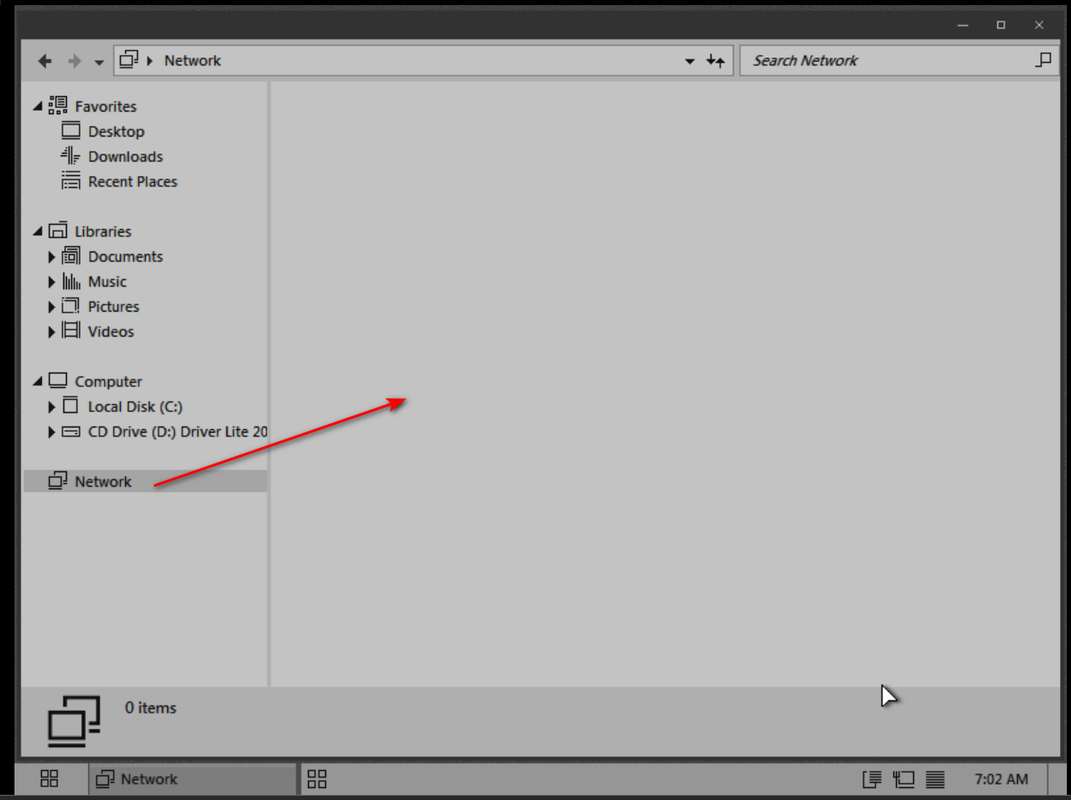Viewport: 1071px width, 800px height.
Task: Expand CD Drive (D:) Driver Lite
Action: click(51, 432)
